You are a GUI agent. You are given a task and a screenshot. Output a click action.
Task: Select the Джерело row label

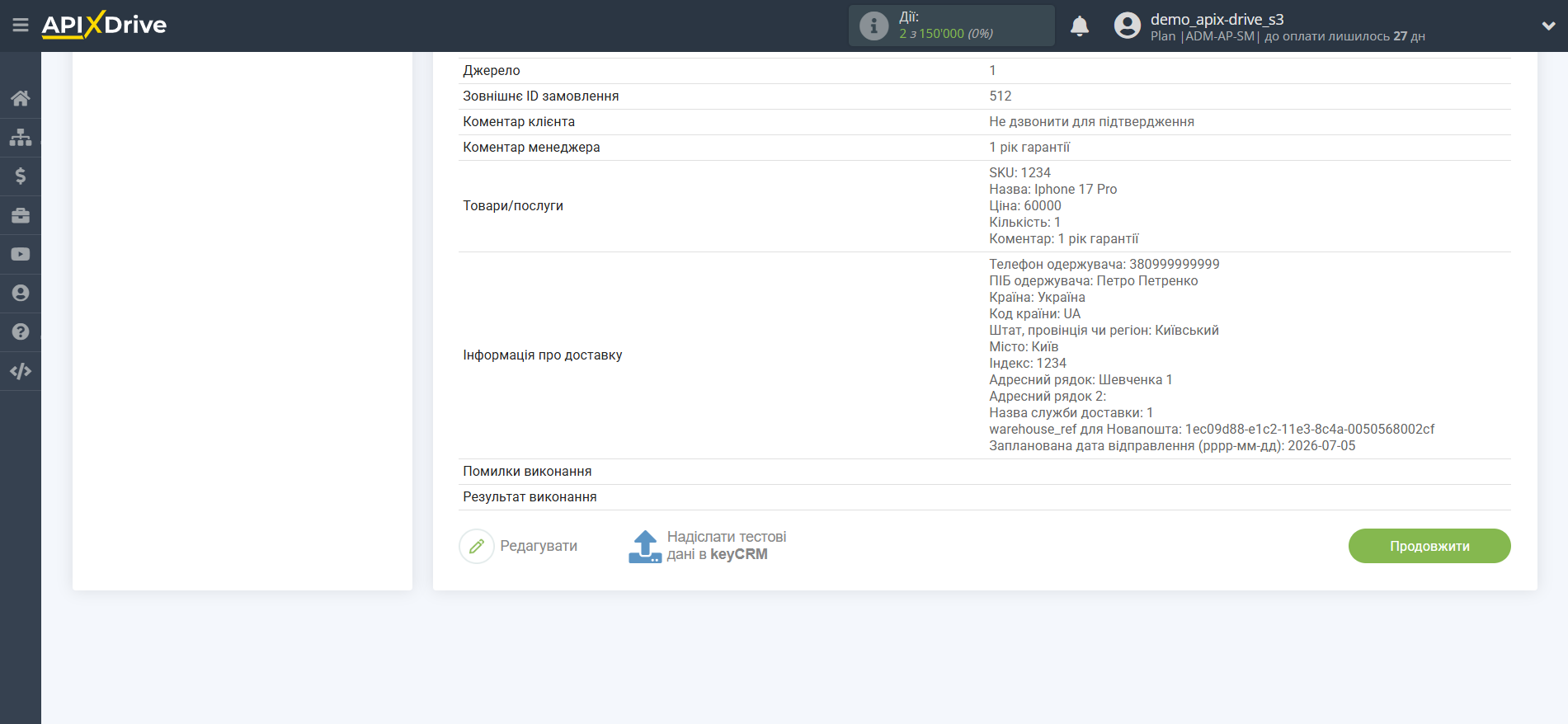click(492, 71)
